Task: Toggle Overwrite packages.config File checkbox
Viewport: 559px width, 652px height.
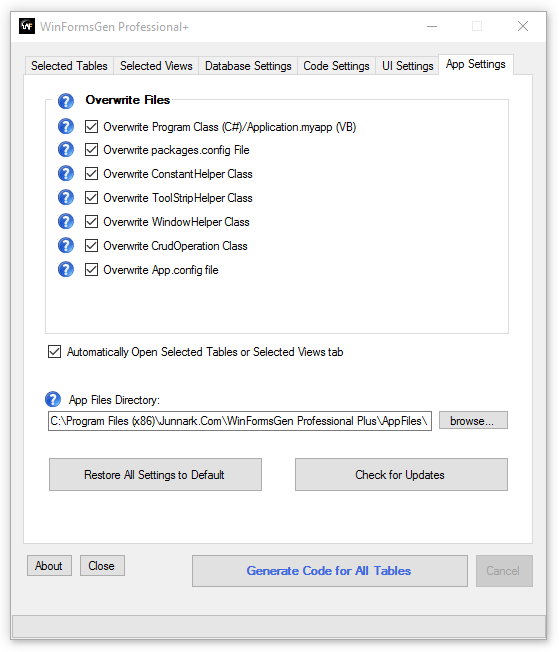Action: pyautogui.click(x=92, y=150)
